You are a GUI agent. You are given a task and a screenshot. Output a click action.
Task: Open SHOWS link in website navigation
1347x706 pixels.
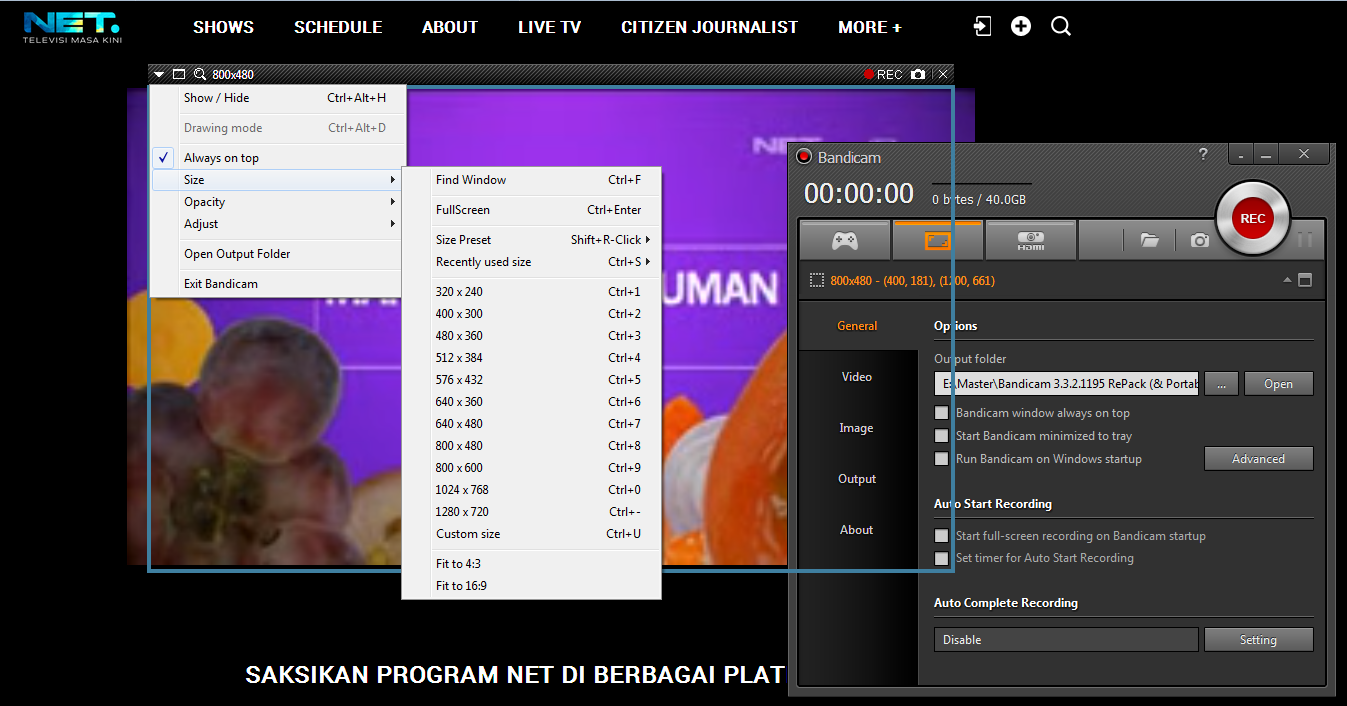(x=223, y=27)
